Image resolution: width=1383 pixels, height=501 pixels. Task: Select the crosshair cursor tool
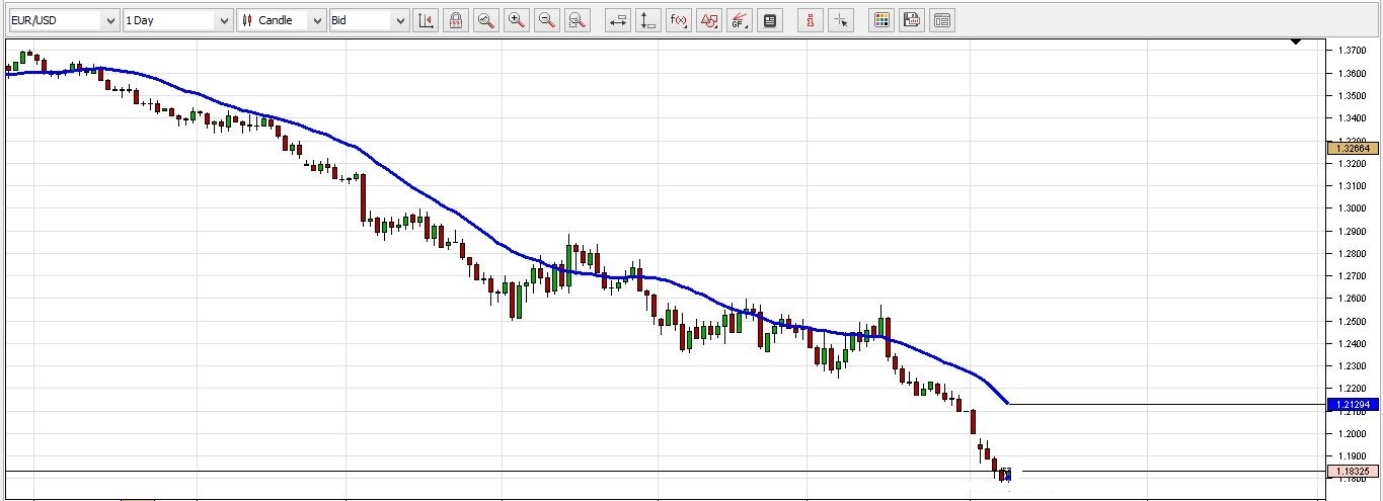(840, 20)
